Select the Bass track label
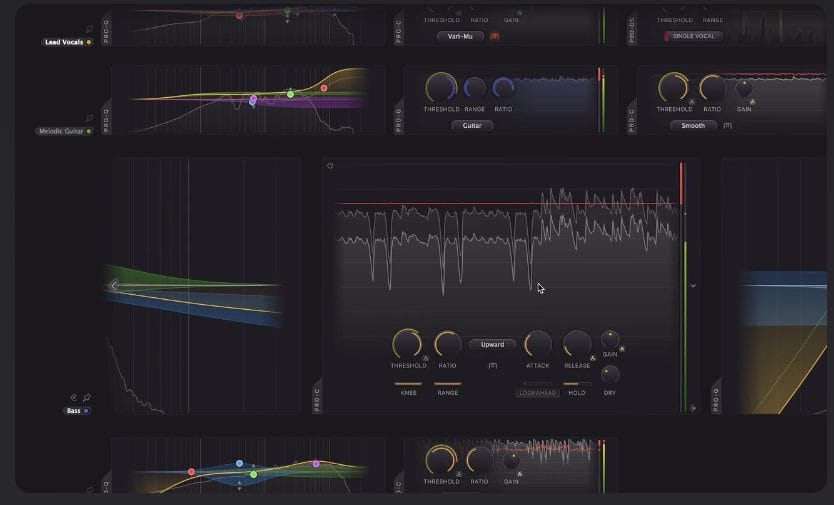 pyautogui.click(x=74, y=411)
